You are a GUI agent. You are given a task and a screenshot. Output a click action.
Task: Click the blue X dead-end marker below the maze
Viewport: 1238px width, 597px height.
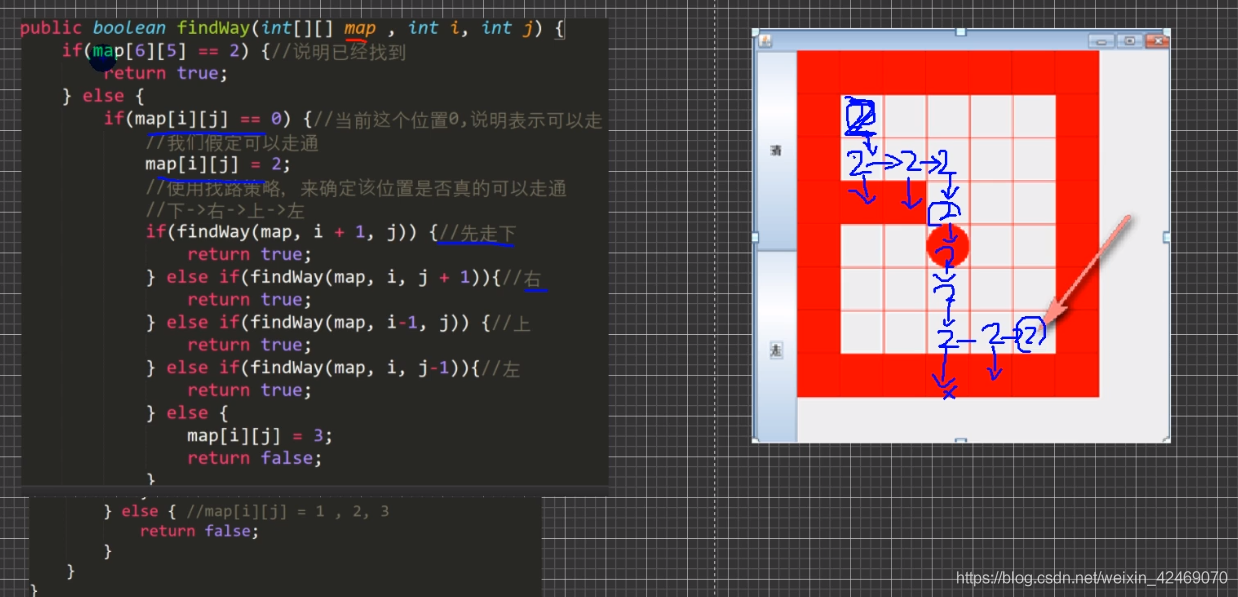[948, 393]
